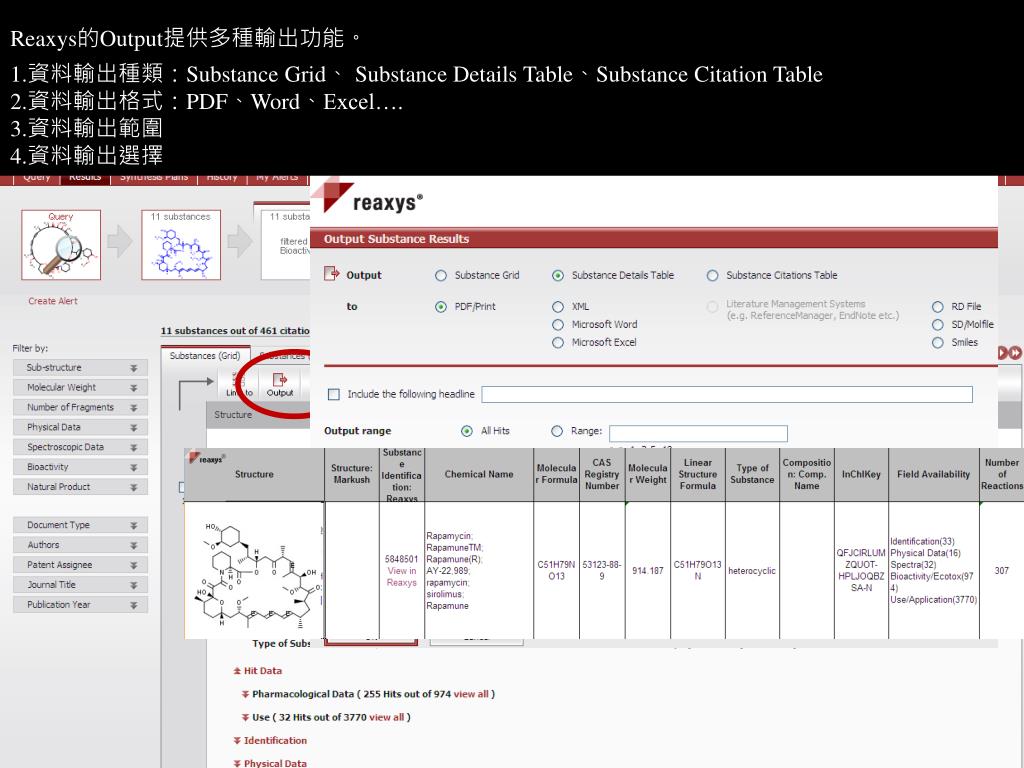Expand the Spectroscopic Data filter
This screenshot has height=768, width=1024.
[80, 447]
